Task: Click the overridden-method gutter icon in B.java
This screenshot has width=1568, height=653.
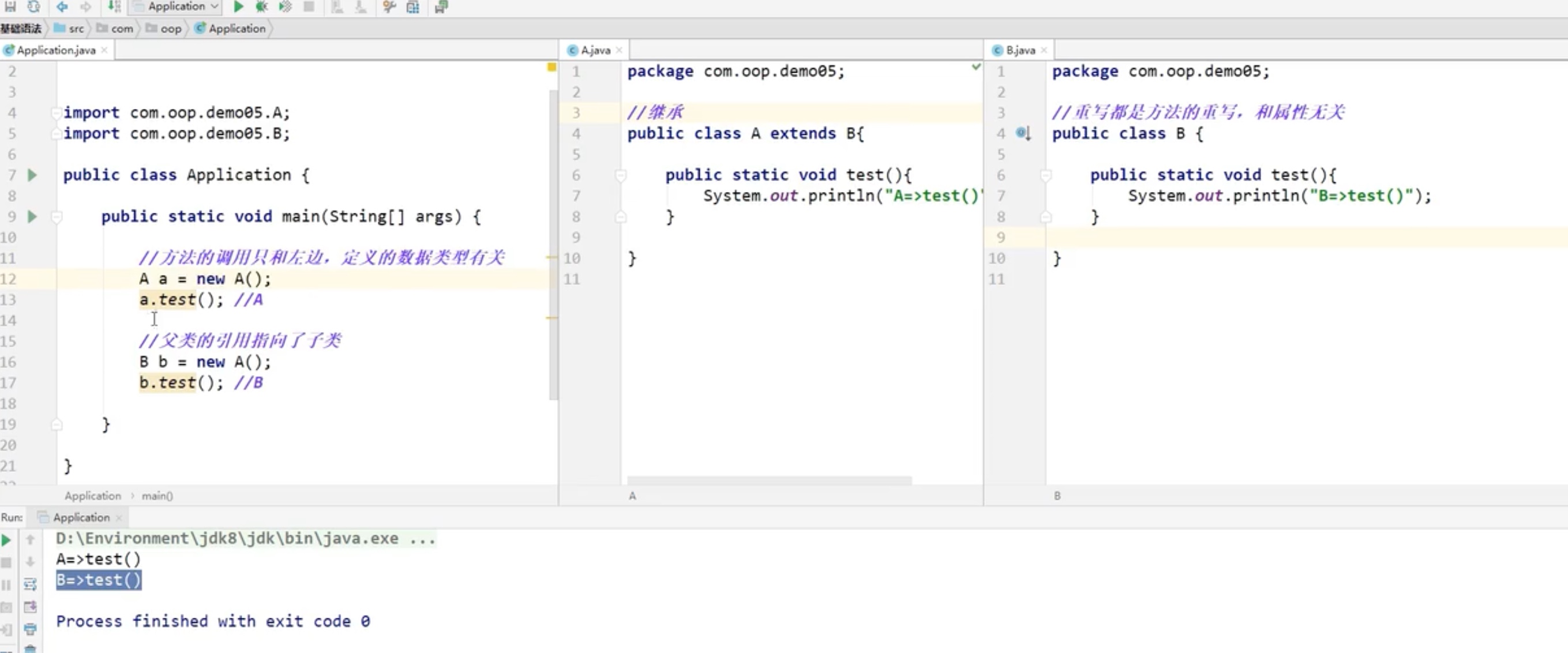Action: [x=1023, y=133]
